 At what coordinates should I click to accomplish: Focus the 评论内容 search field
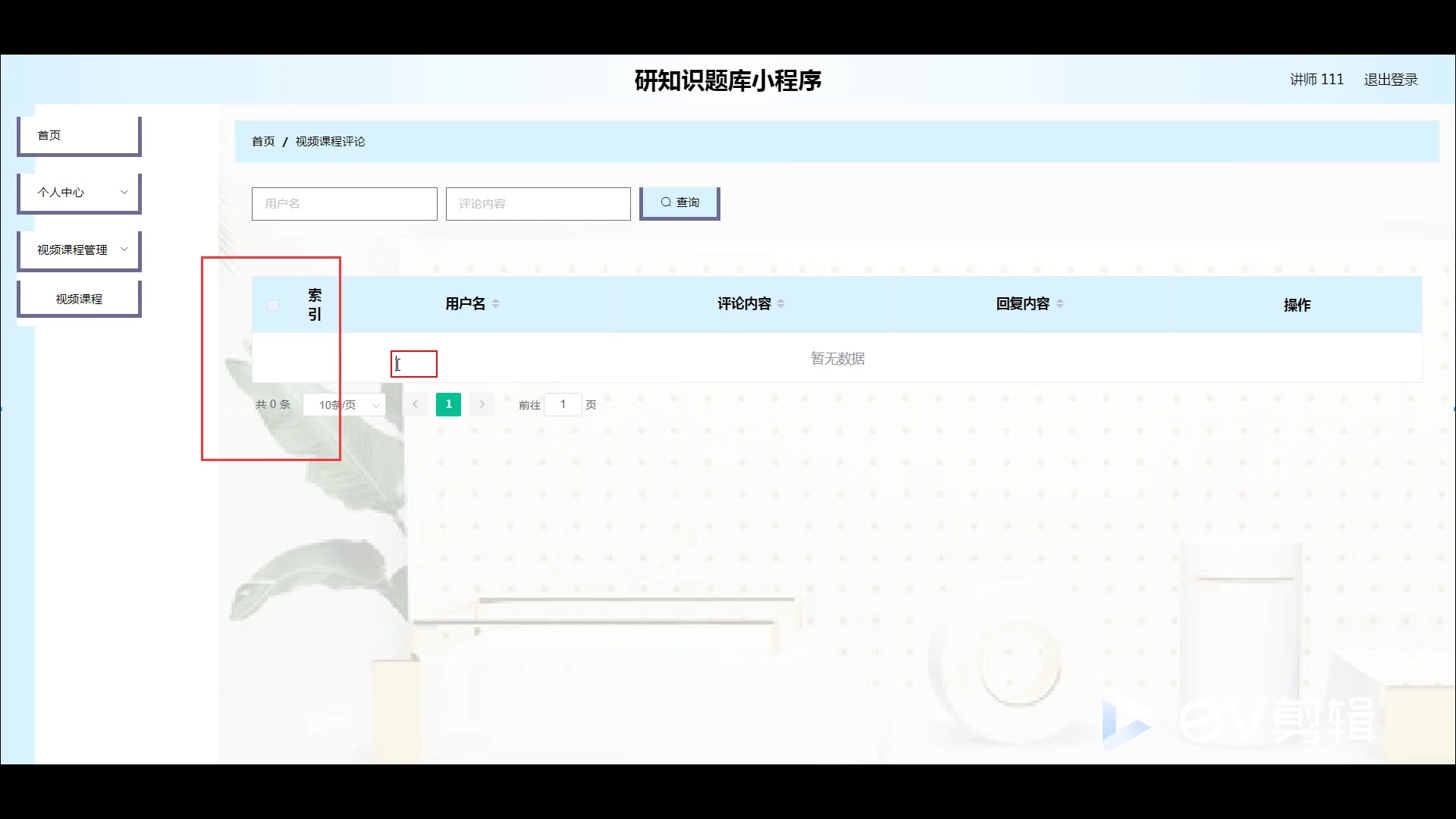(x=538, y=203)
